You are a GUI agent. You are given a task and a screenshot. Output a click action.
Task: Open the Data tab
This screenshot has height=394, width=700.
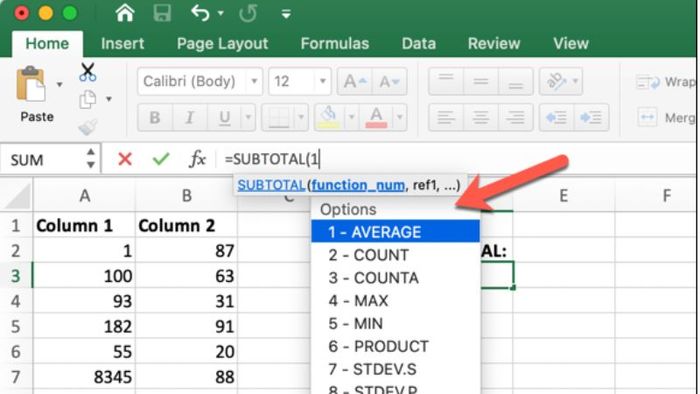[x=418, y=43]
